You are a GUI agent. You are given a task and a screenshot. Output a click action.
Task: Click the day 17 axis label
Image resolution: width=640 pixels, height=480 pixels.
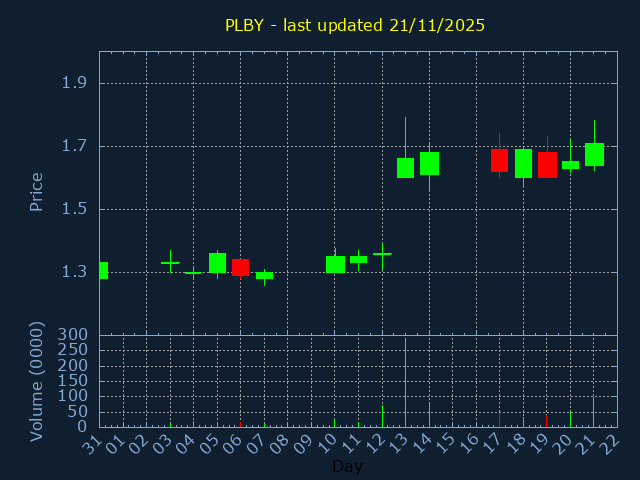[x=493, y=444]
